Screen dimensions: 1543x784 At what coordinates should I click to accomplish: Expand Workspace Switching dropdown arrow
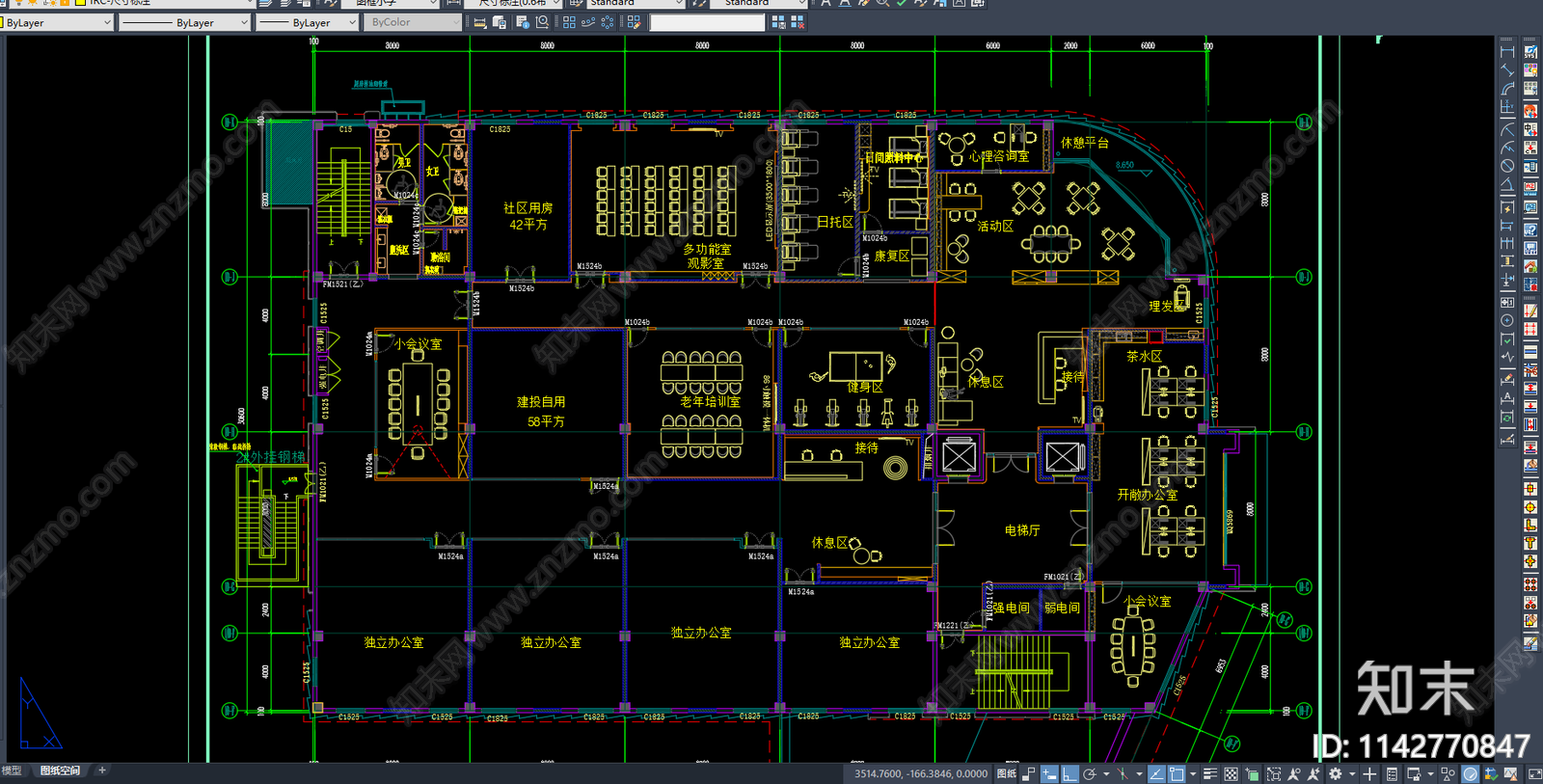point(1352,774)
